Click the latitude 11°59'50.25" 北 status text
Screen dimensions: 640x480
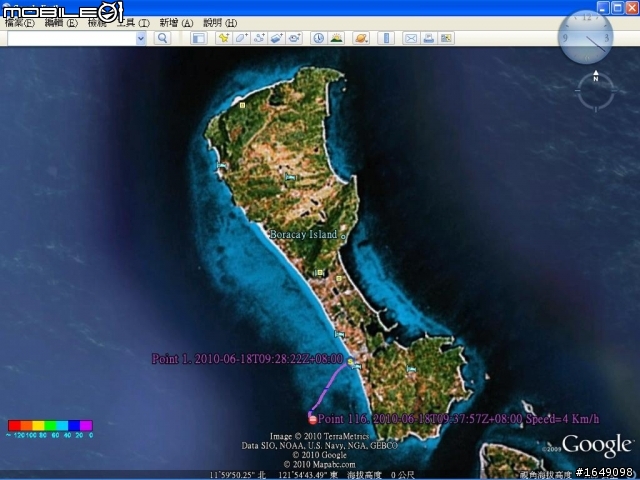(237, 475)
